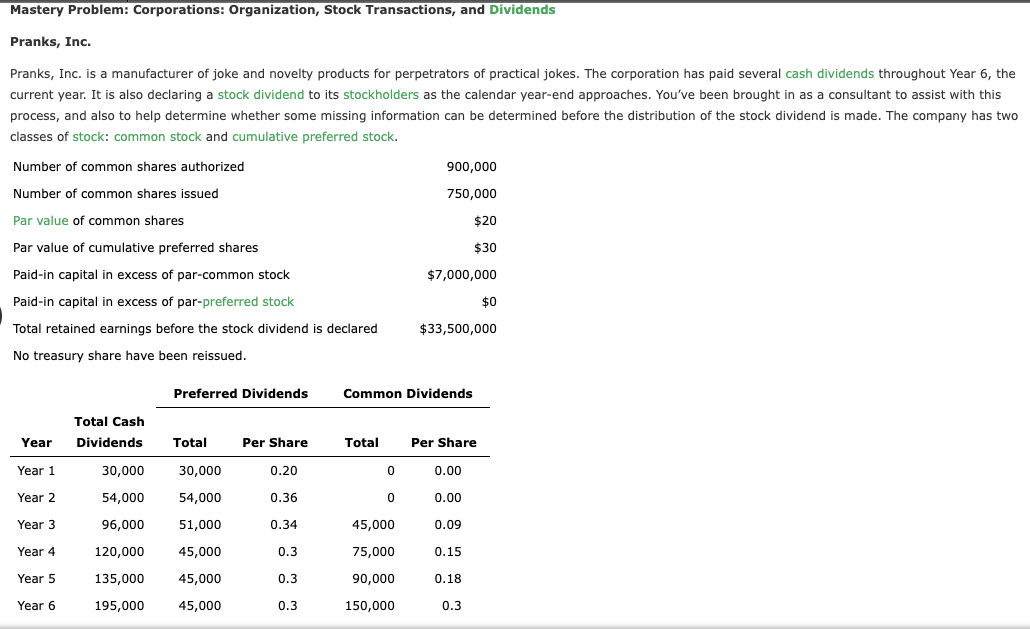
Task: Select the 195,000 Year 6 dividend value
Action: point(125,605)
